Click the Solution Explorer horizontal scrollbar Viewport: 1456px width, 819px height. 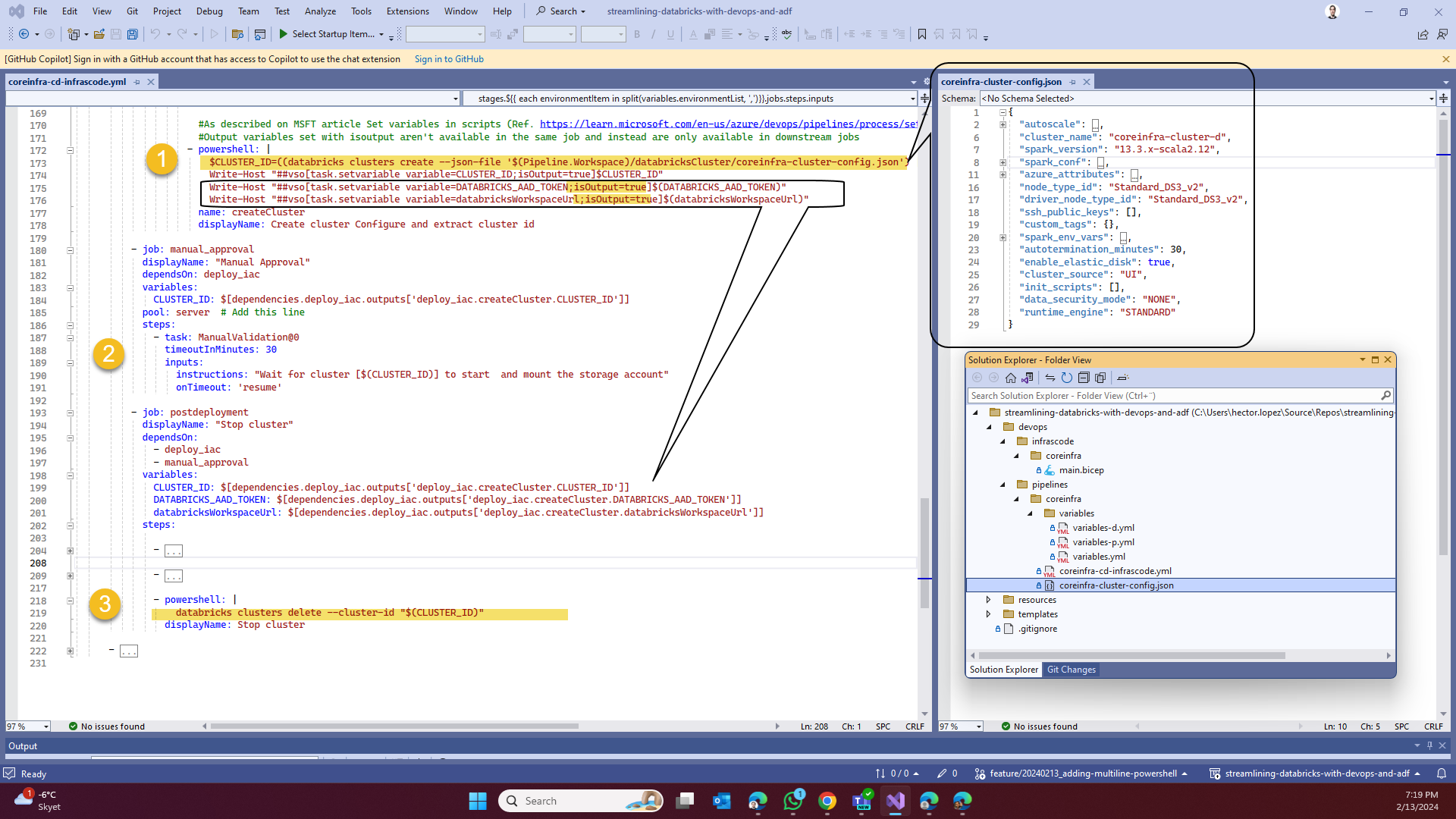coord(1131,655)
